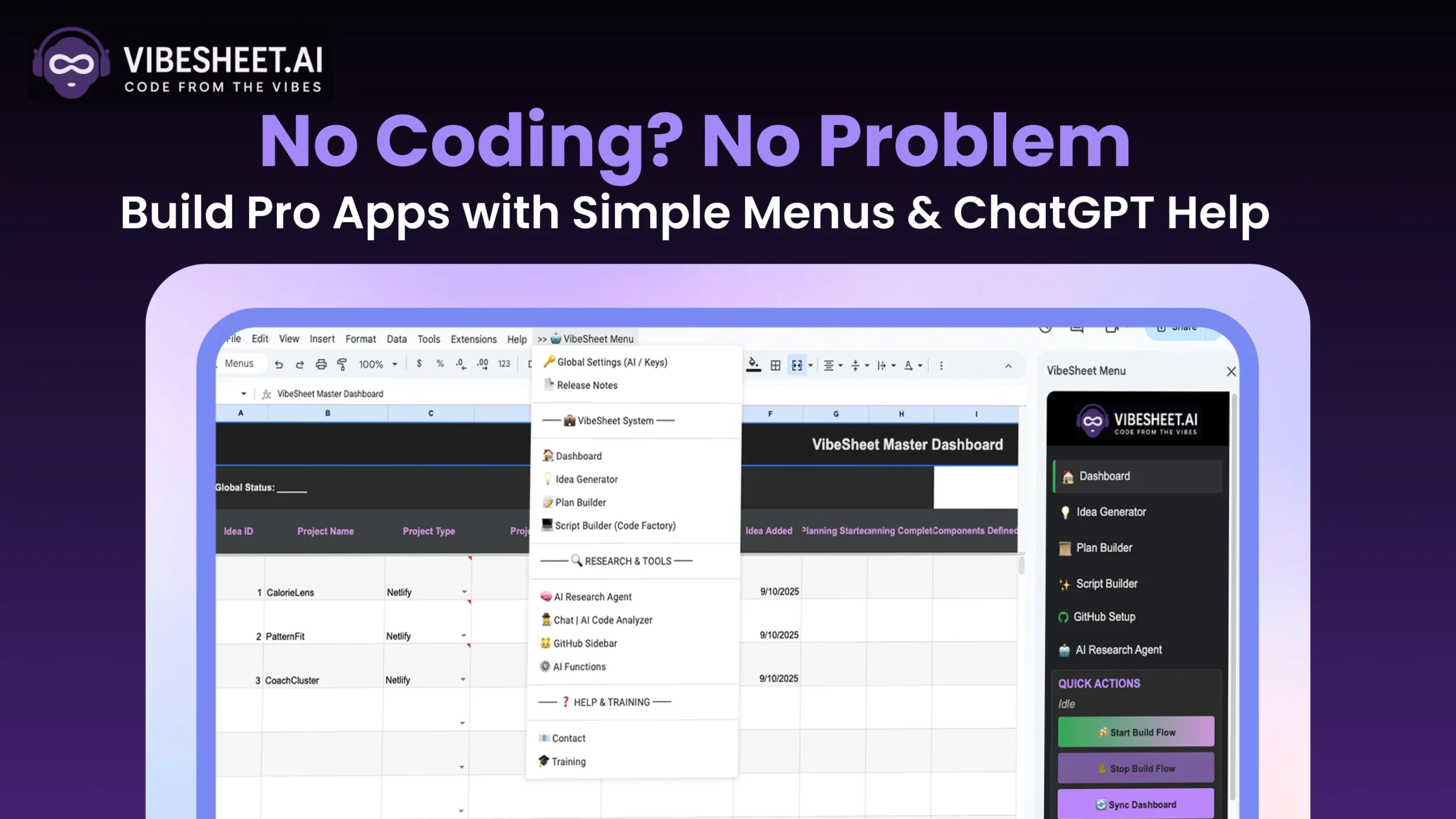Click the fill color bucket icon
The width and height of the screenshot is (1456, 819).
pos(753,365)
